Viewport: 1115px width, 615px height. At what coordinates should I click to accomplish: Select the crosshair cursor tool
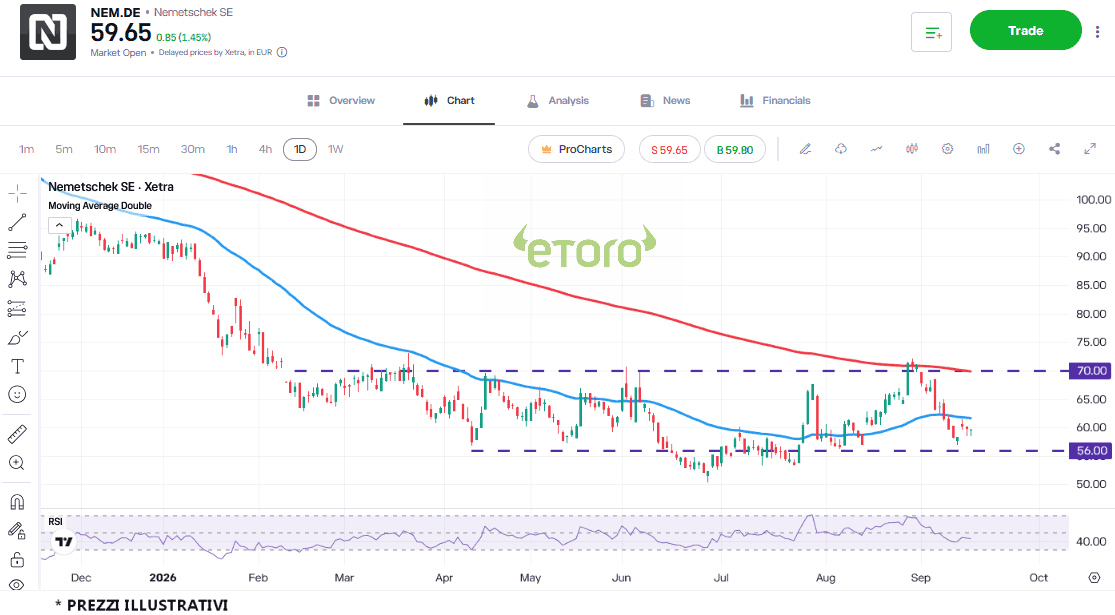pyautogui.click(x=17, y=193)
